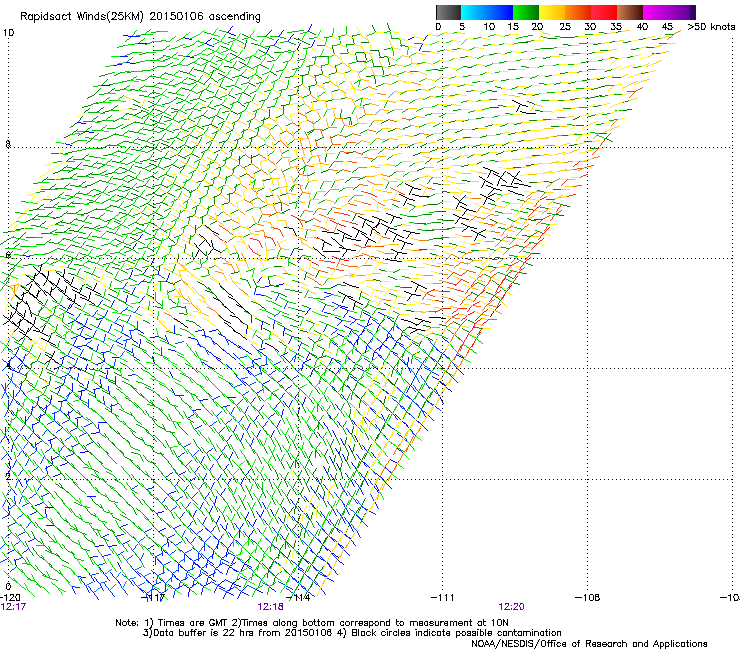Click the "NOAA/NESDIS/Office of Research and Applications" credit
The width and height of the screenshot is (740, 650).
tap(589, 644)
